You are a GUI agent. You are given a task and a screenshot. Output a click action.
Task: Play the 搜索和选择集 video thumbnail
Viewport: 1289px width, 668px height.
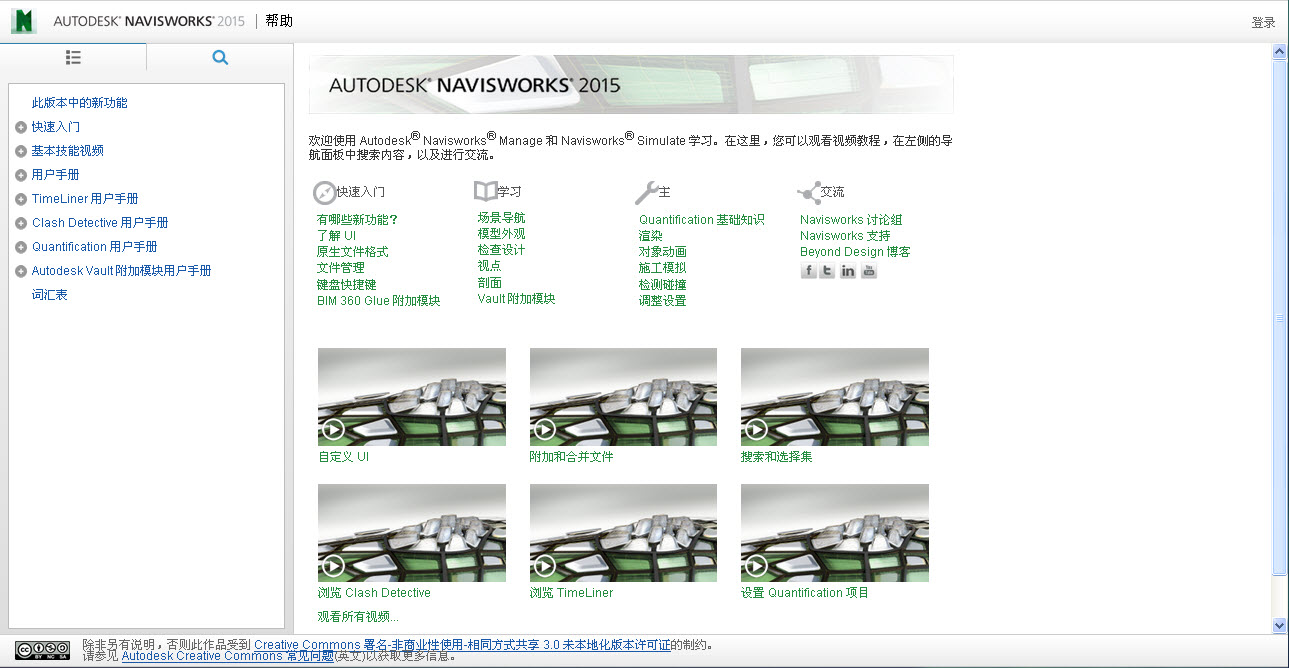835,397
